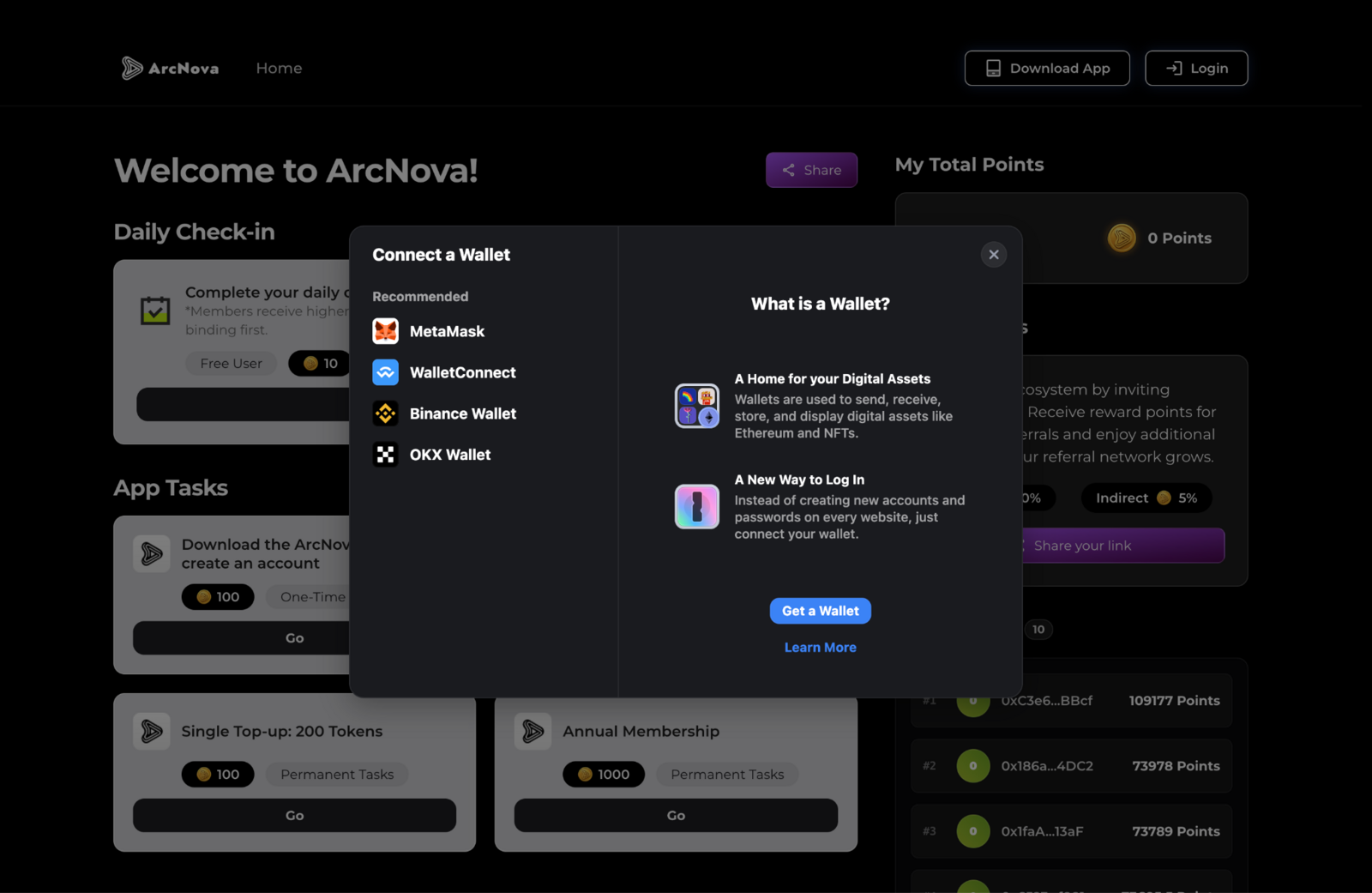Click the daily check-in calendar icon

(x=155, y=310)
